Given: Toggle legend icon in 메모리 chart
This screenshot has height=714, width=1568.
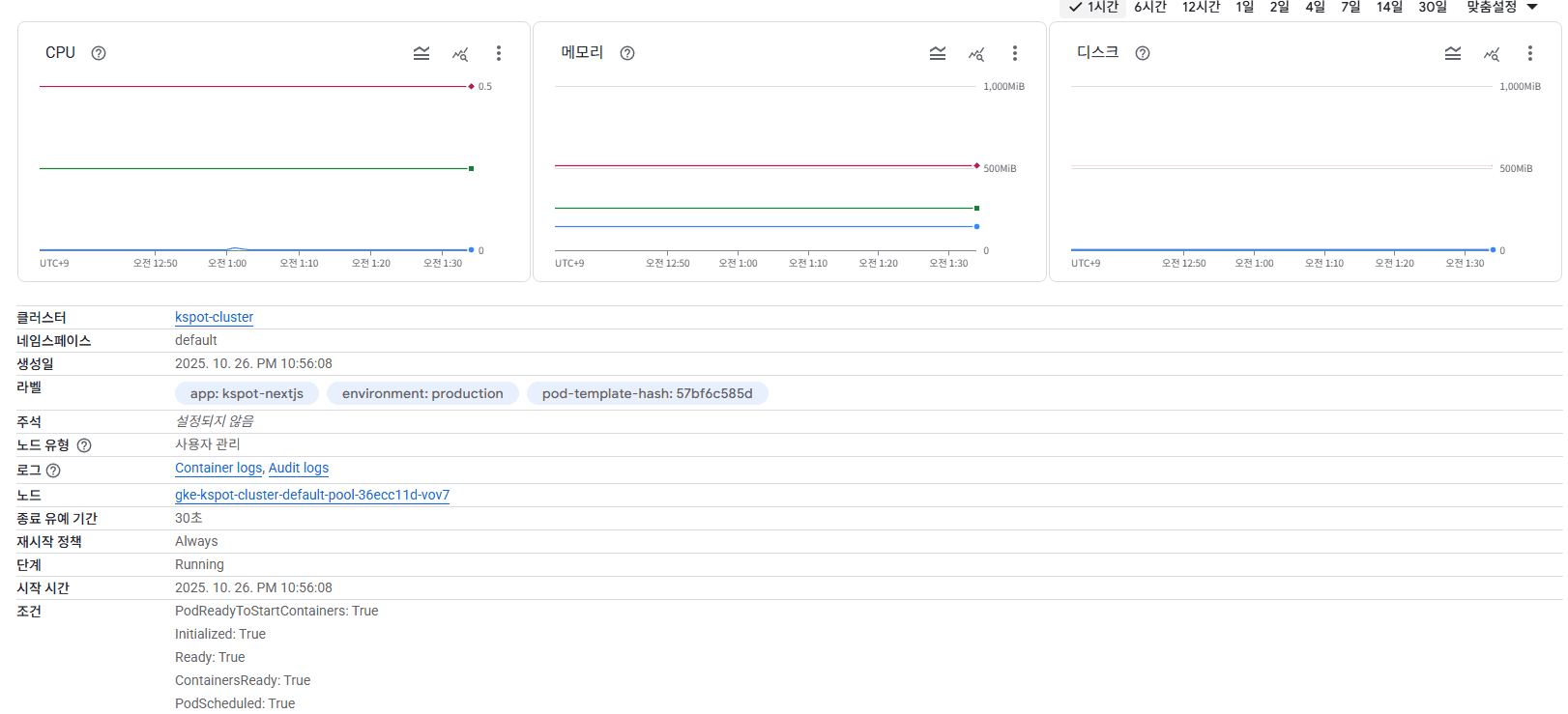Looking at the screenshot, I should pos(938,53).
